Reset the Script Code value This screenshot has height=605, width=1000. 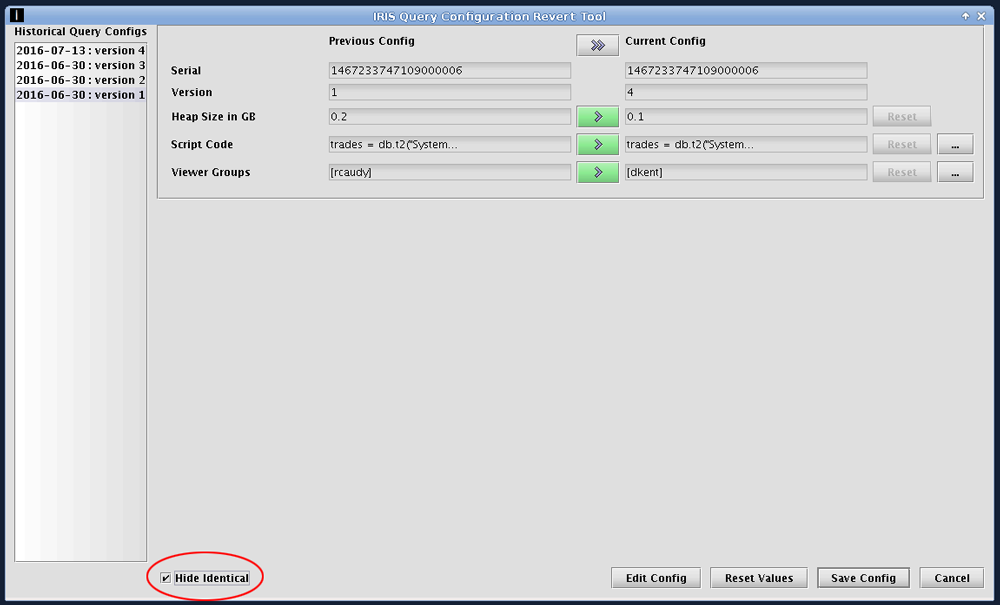click(x=902, y=145)
